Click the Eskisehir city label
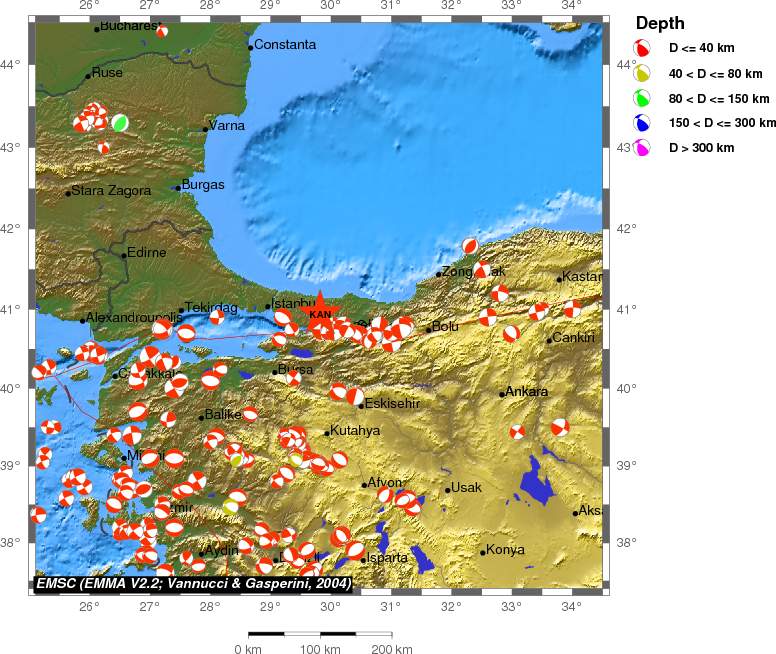This screenshot has height=654, width=776. click(x=392, y=403)
